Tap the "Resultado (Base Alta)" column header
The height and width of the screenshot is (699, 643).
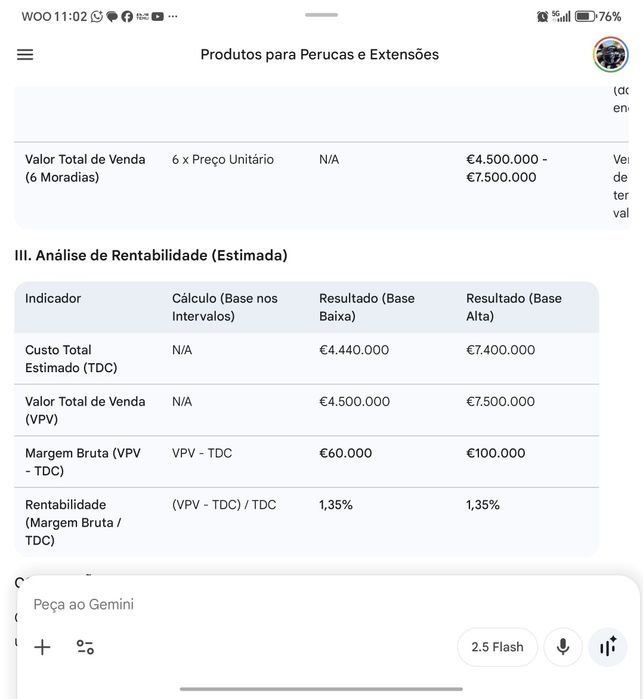point(514,307)
